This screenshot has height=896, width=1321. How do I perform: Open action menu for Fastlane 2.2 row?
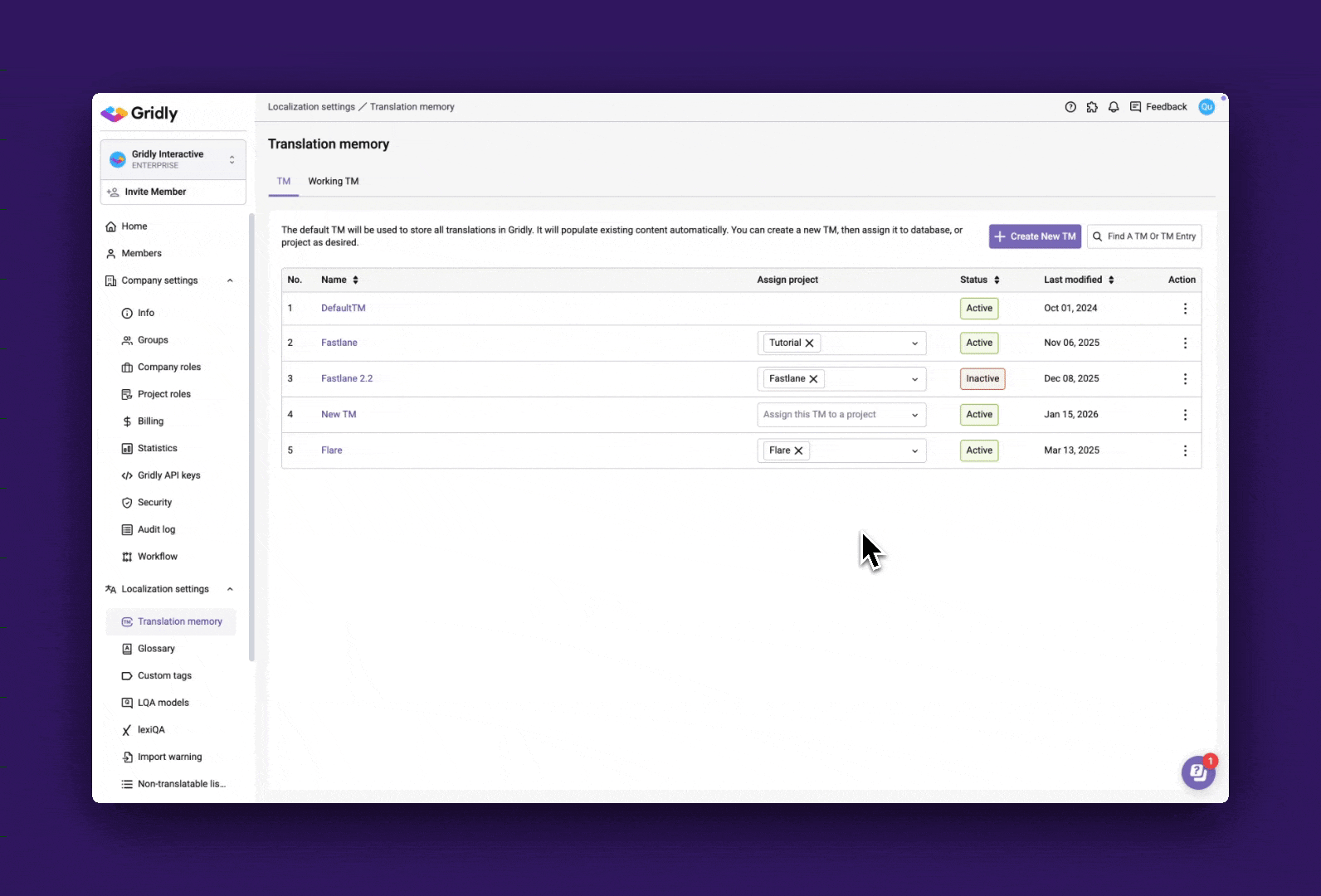(1185, 379)
